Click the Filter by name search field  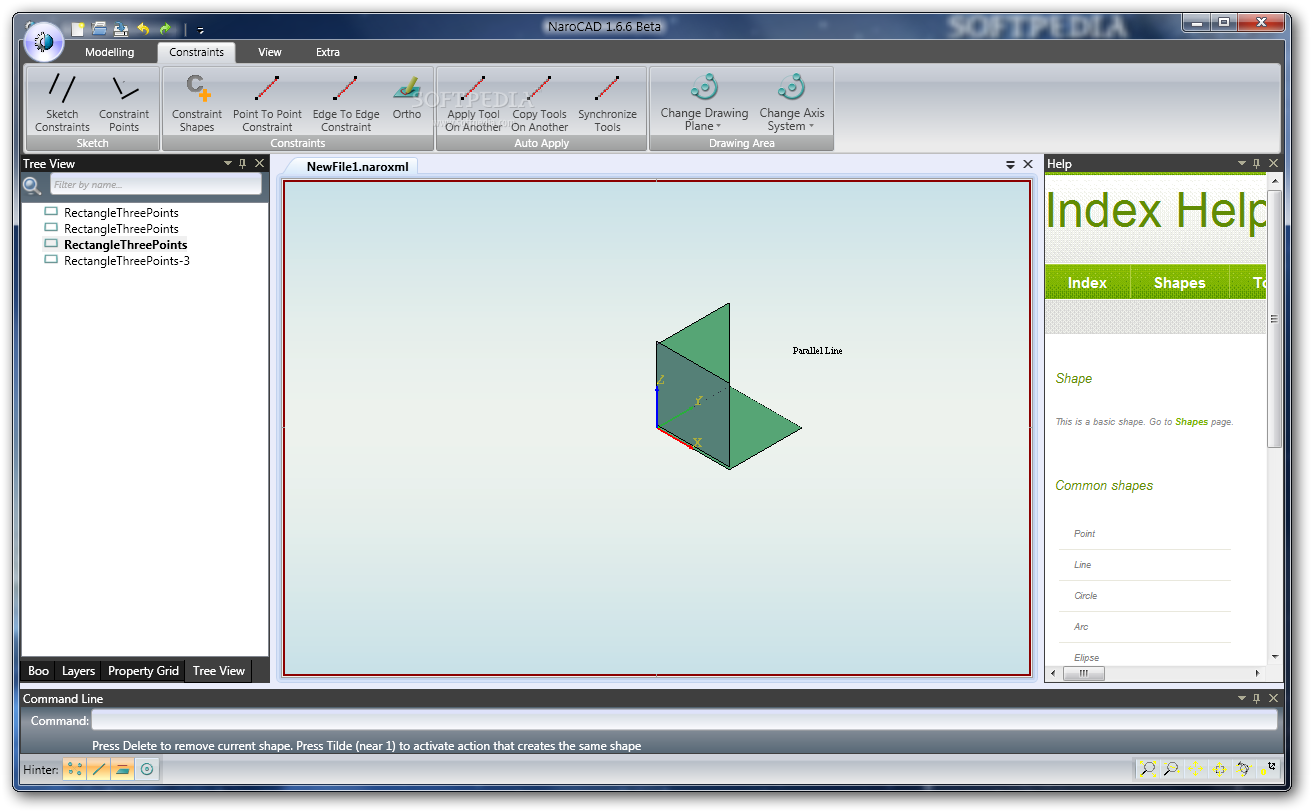pyautogui.click(x=156, y=185)
